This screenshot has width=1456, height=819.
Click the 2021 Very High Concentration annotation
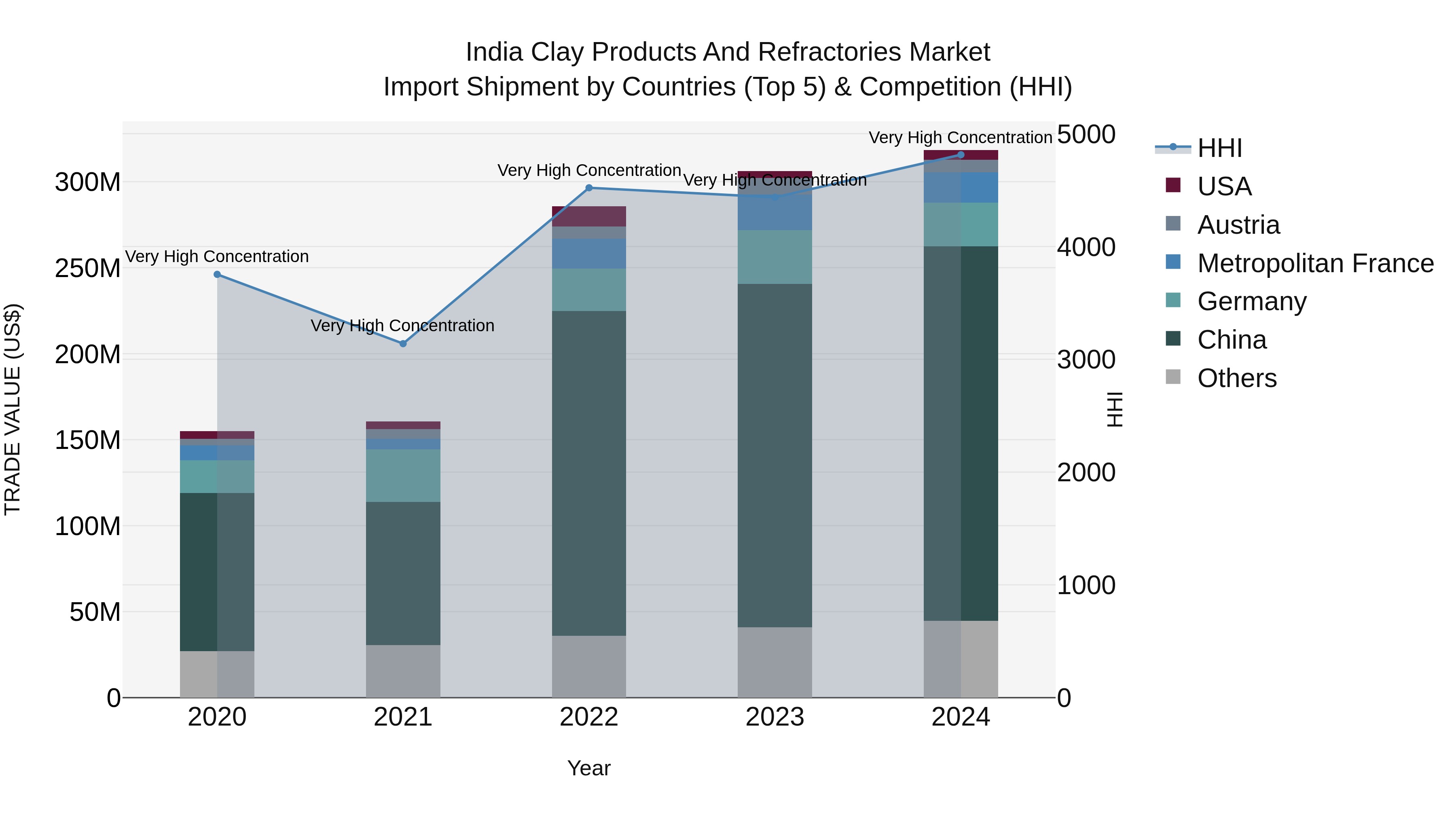402,326
